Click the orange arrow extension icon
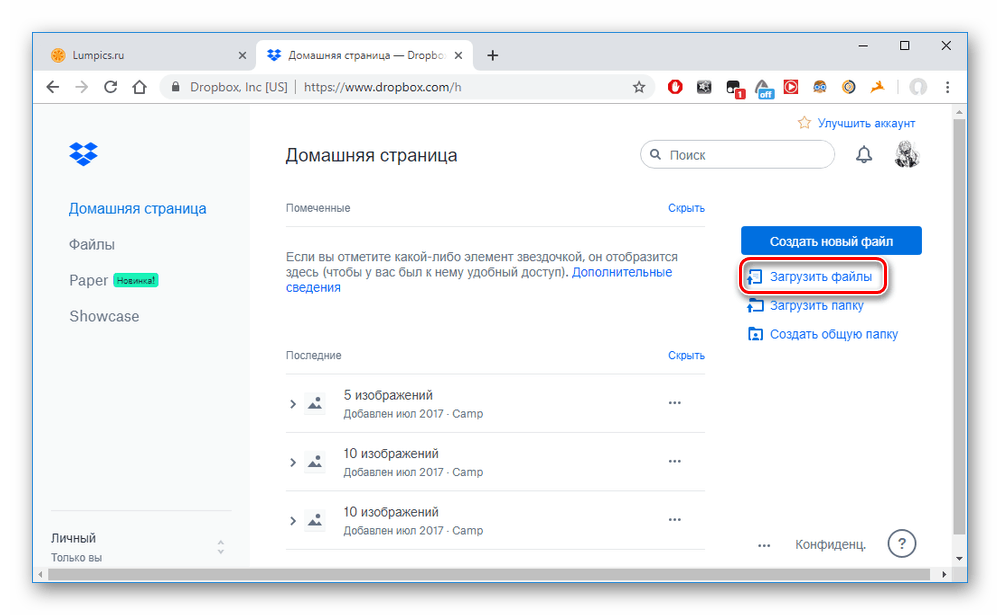Viewport: 1000px width, 615px height. [878, 87]
